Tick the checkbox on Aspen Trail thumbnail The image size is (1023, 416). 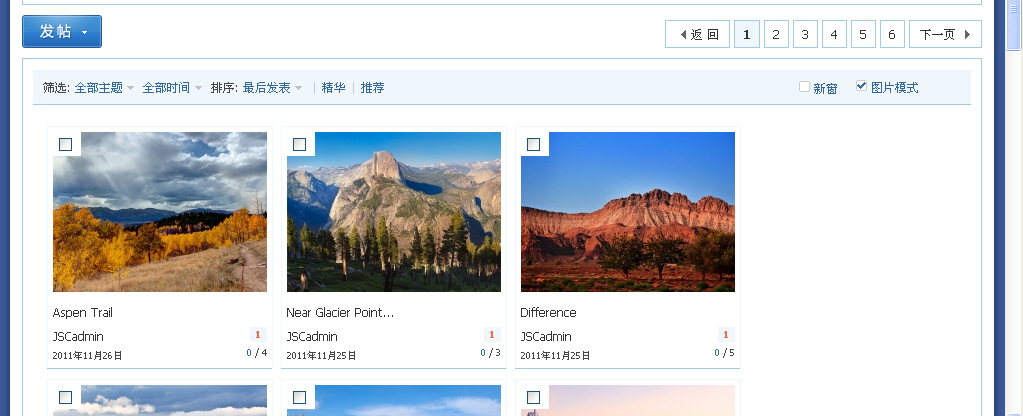pos(65,144)
